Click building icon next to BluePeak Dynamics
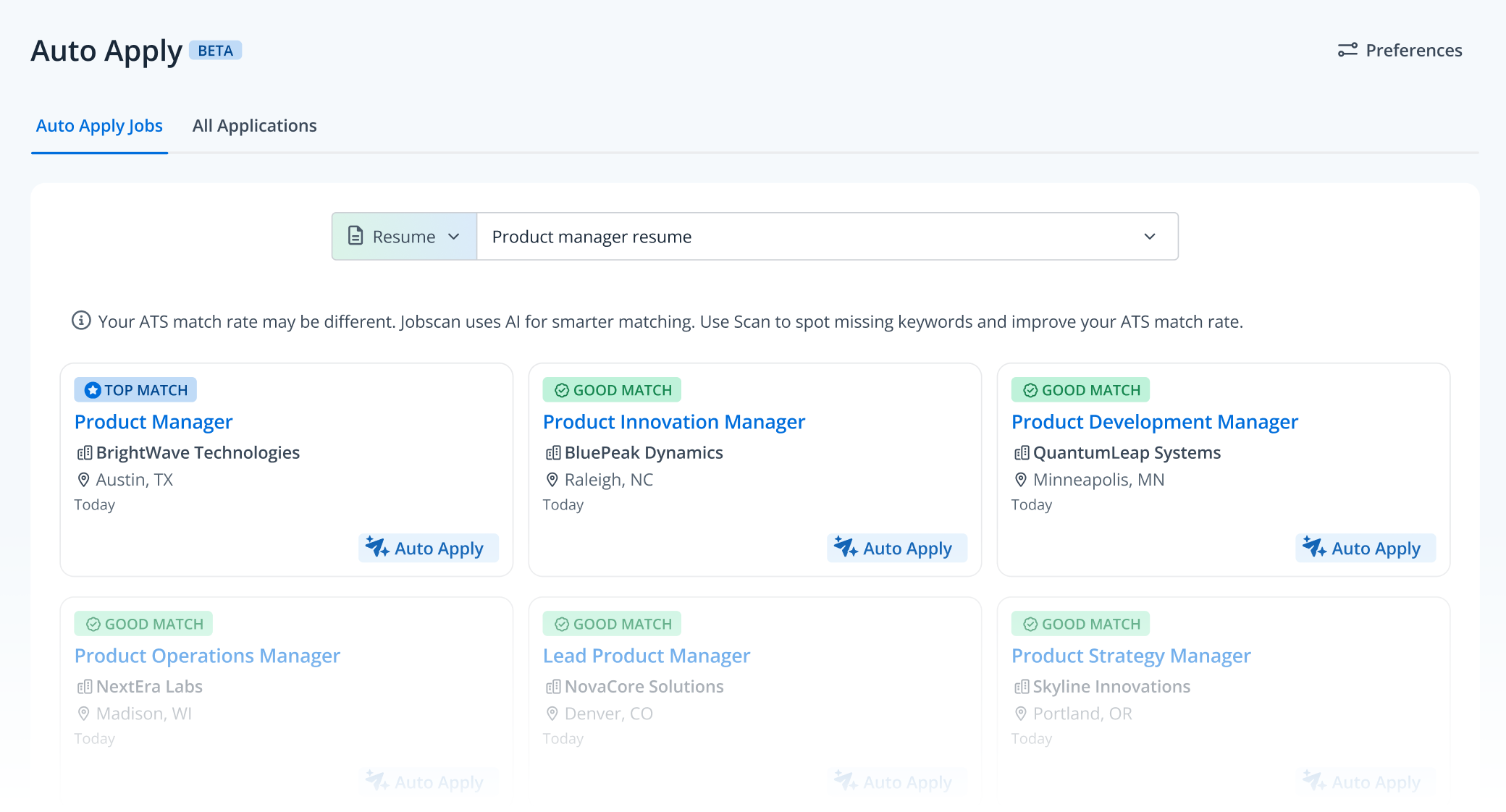 553,453
